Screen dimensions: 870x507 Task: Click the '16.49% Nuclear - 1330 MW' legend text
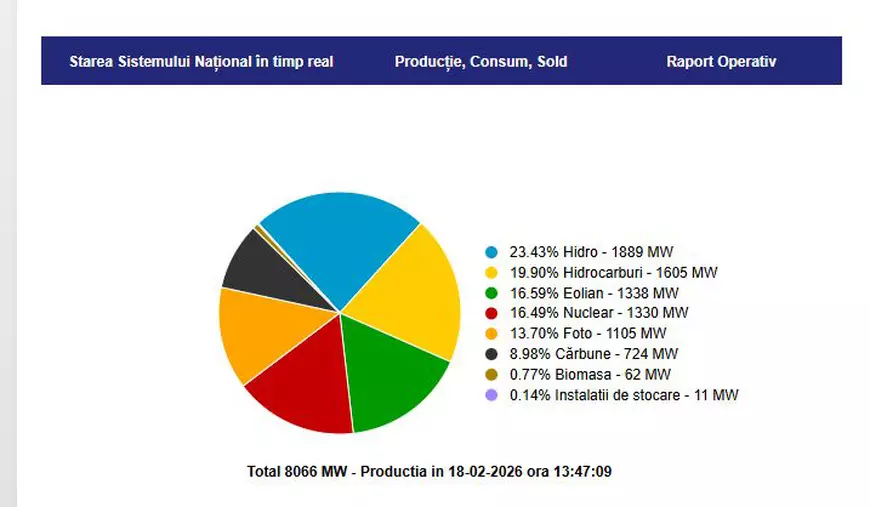coord(599,313)
